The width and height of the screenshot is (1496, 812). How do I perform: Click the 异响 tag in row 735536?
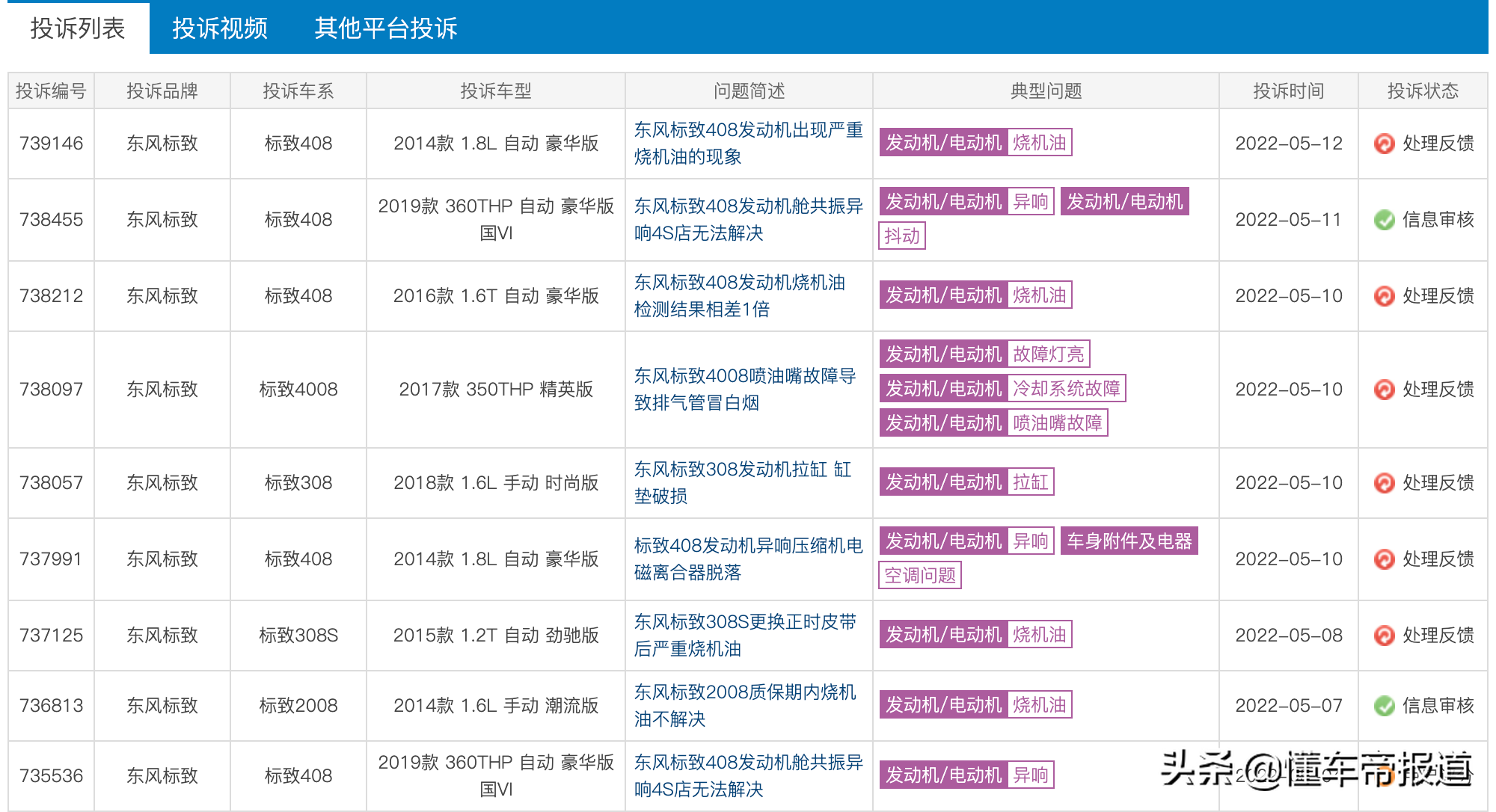(x=1030, y=775)
